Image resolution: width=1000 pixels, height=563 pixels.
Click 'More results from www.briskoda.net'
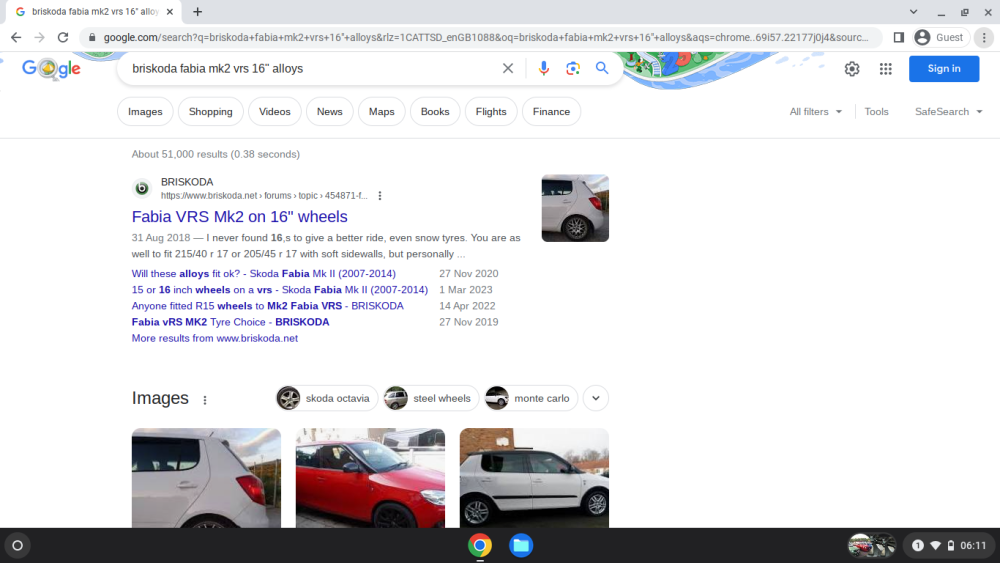click(x=214, y=338)
